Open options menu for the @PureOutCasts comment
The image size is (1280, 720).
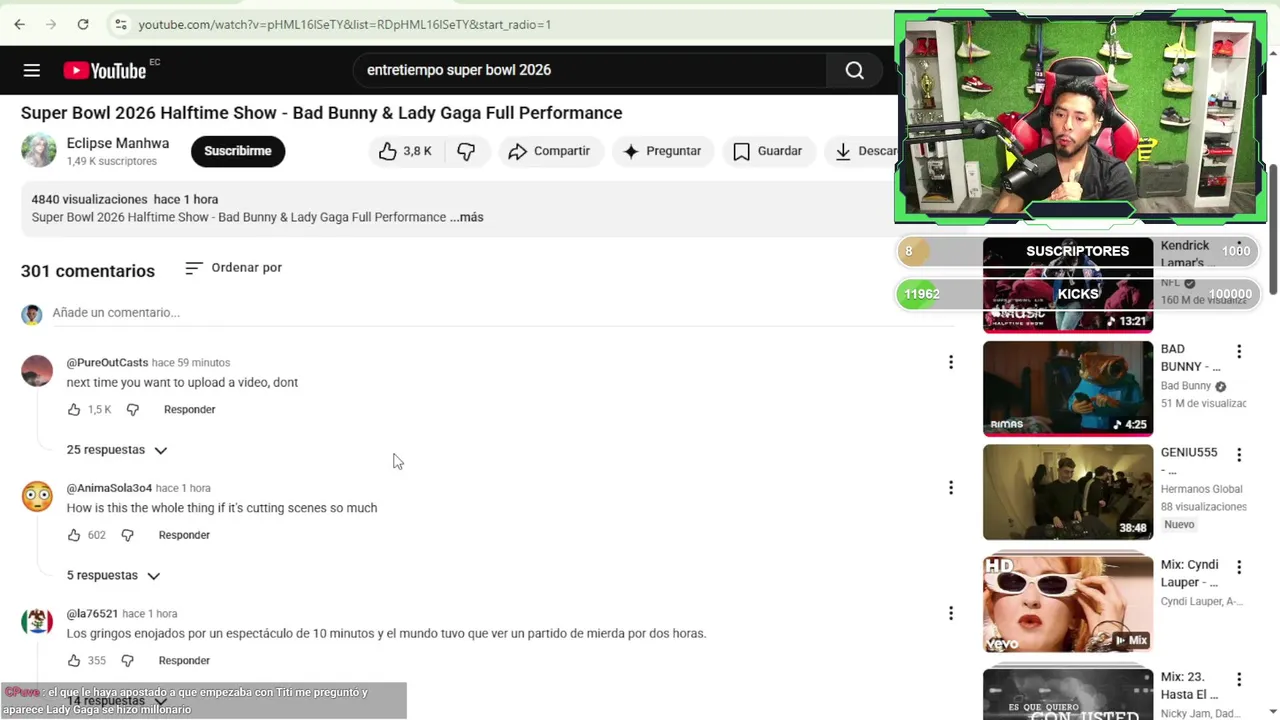(x=951, y=362)
